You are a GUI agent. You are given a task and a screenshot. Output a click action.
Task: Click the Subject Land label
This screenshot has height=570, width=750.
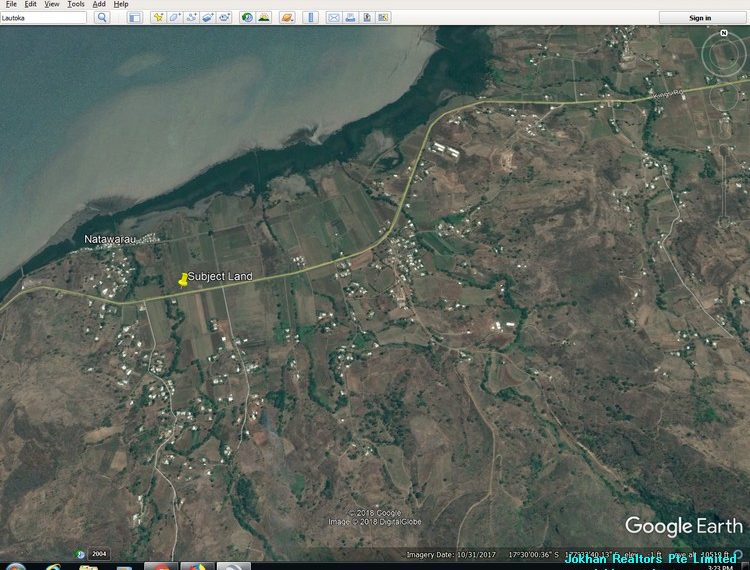coord(220,276)
